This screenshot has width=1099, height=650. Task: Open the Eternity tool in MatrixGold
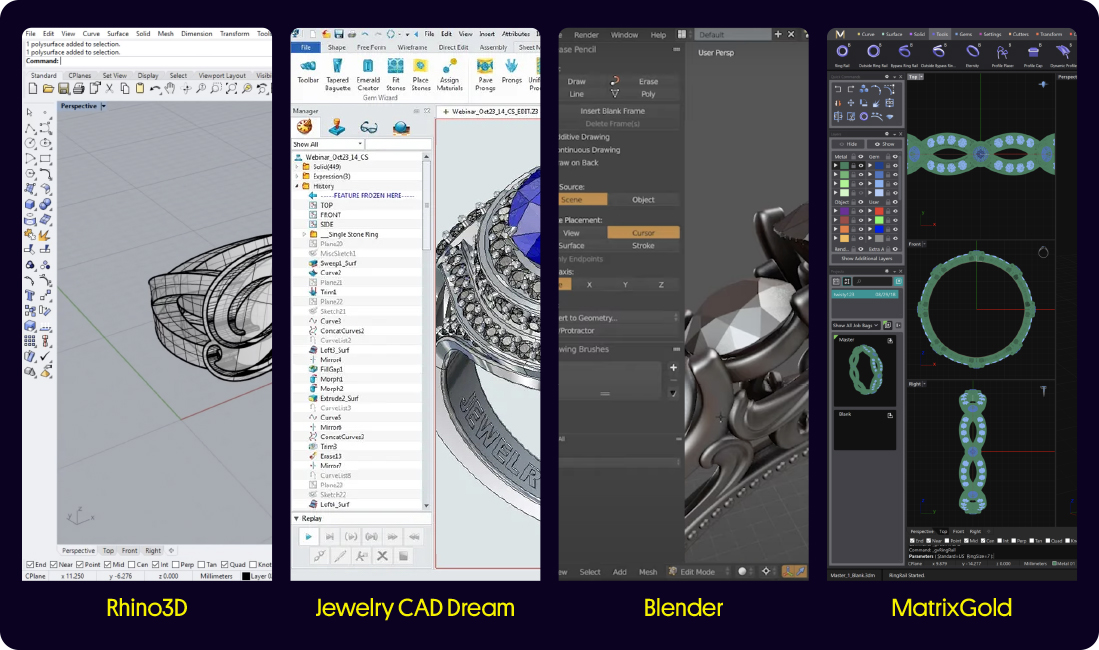tap(973, 51)
